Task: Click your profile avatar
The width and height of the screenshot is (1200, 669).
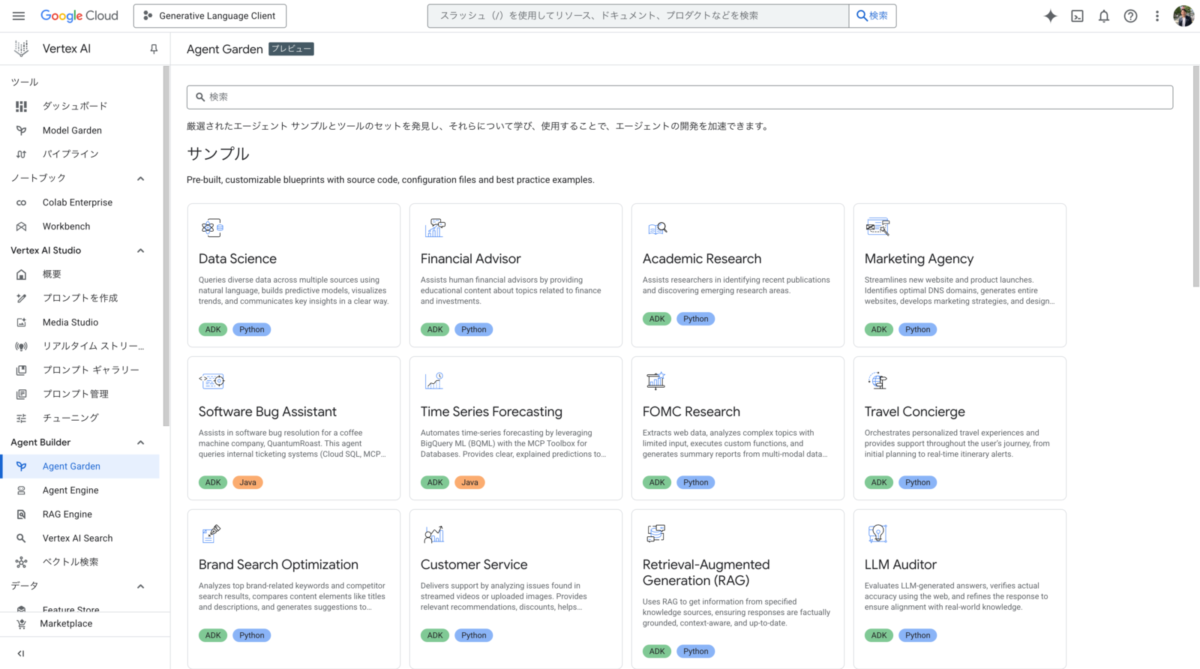Action: coord(1183,15)
